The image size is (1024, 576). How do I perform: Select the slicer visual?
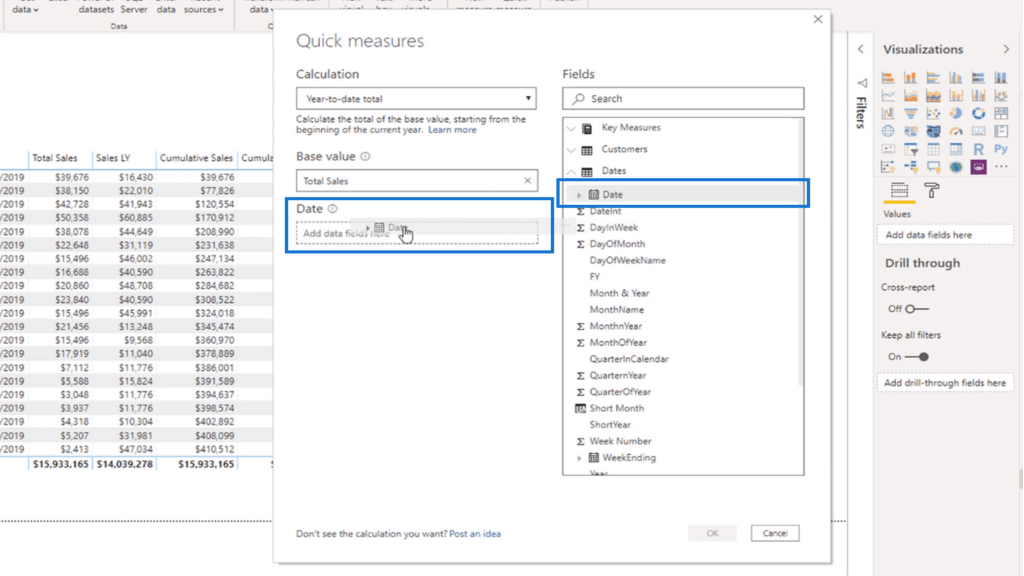pos(910,150)
